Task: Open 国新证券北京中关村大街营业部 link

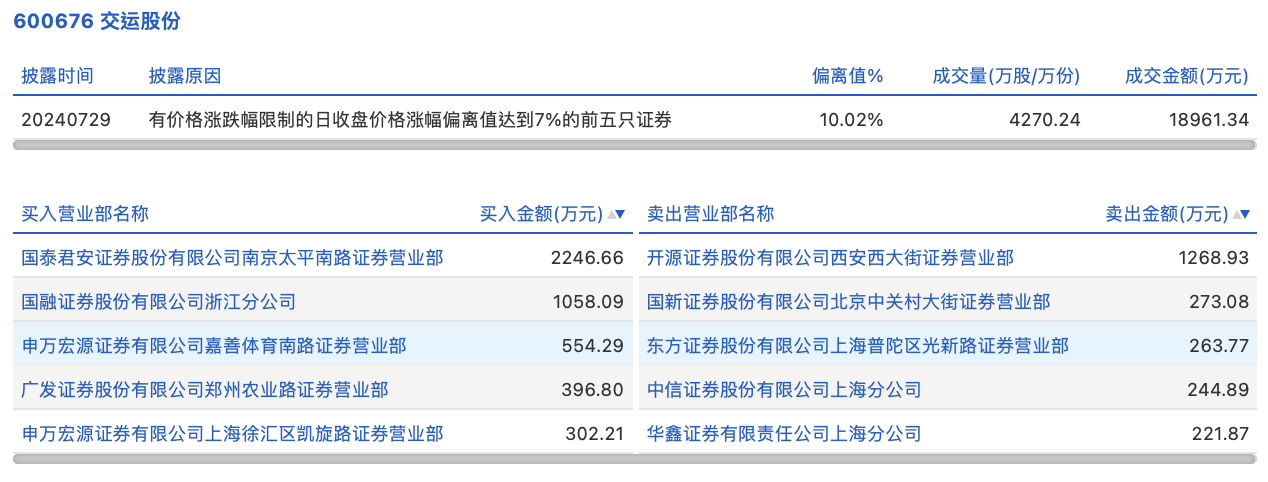Action: click(x=848, y=301)
